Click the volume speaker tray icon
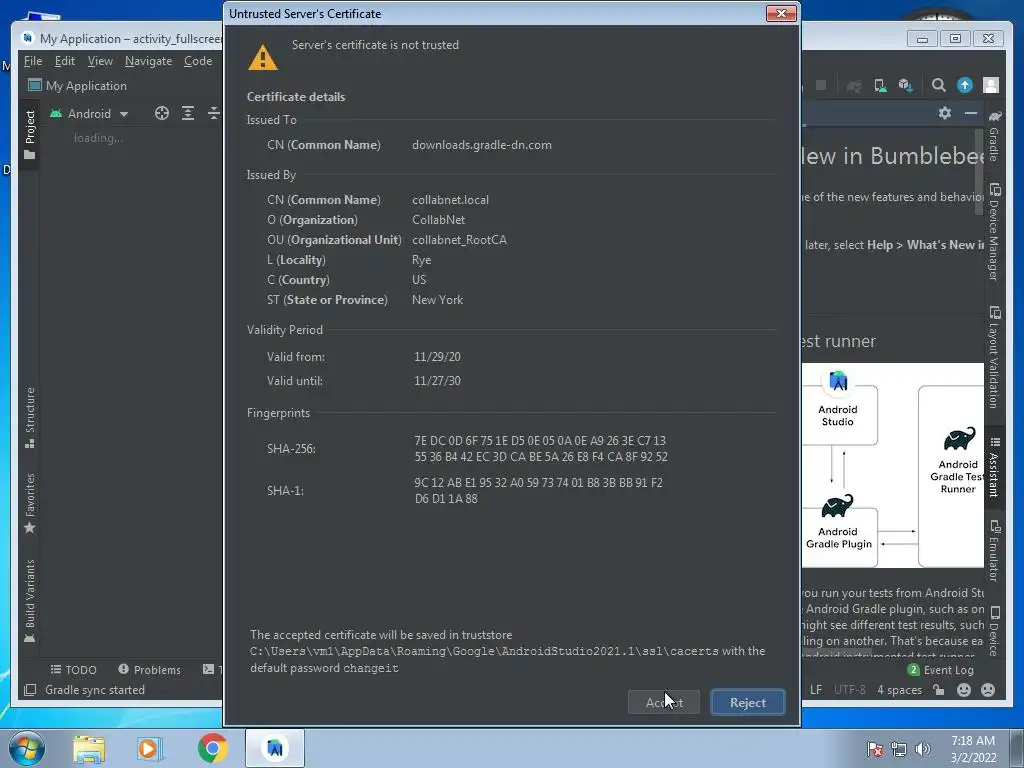Screen dimensions: 1024x768 [922, 749]
